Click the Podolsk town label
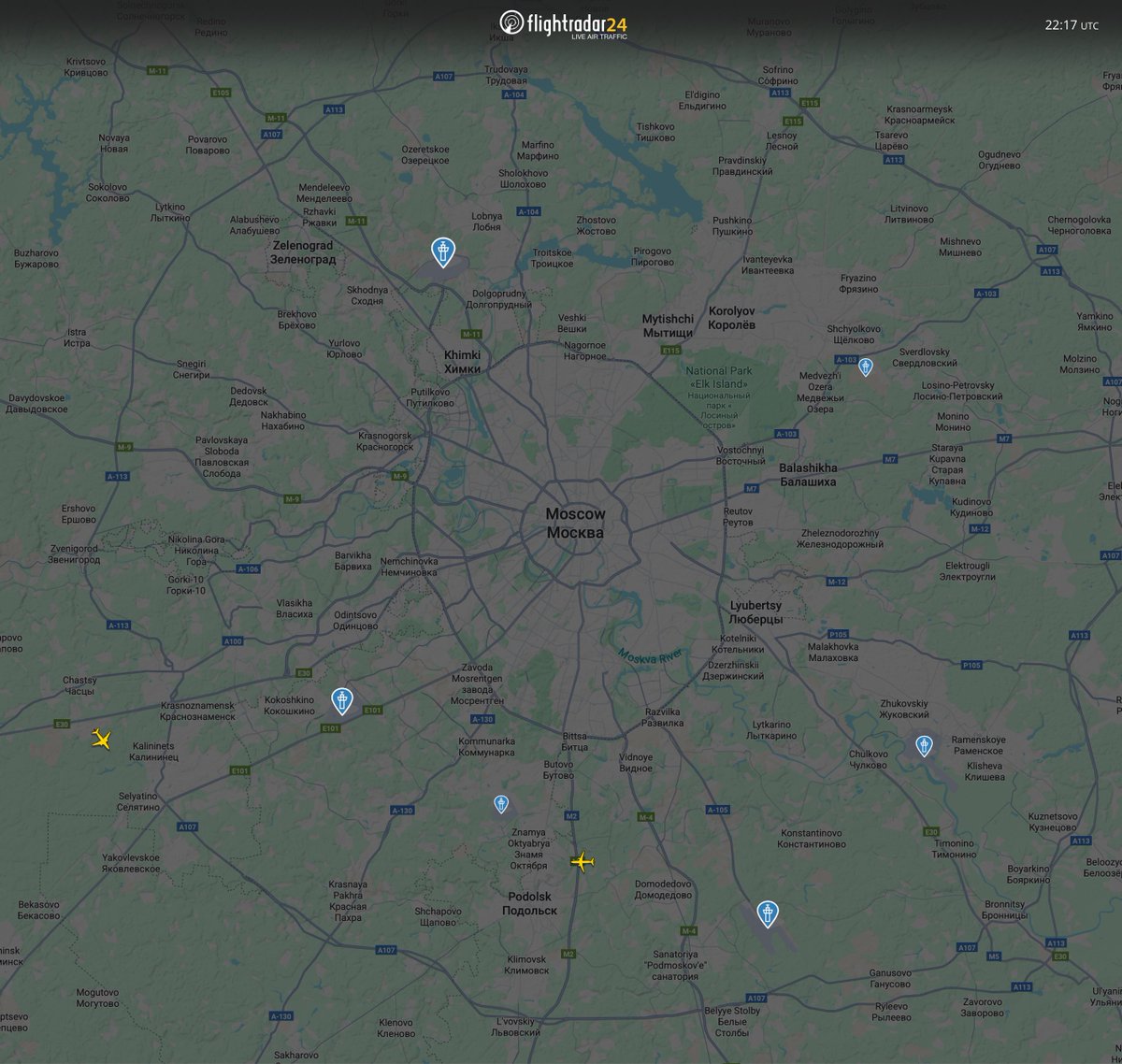The width and height of the screenshot is (1122, 1064). click(529, 903)
